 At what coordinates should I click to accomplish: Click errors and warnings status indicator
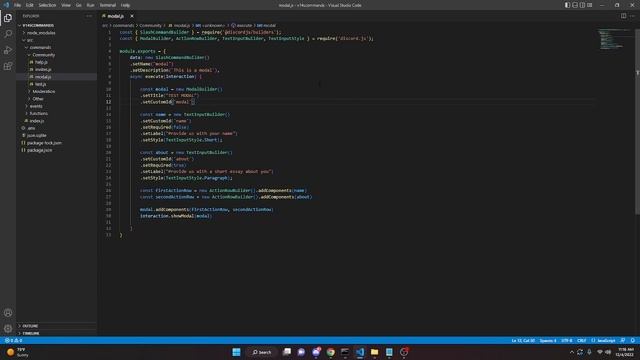tap(13, 340)
